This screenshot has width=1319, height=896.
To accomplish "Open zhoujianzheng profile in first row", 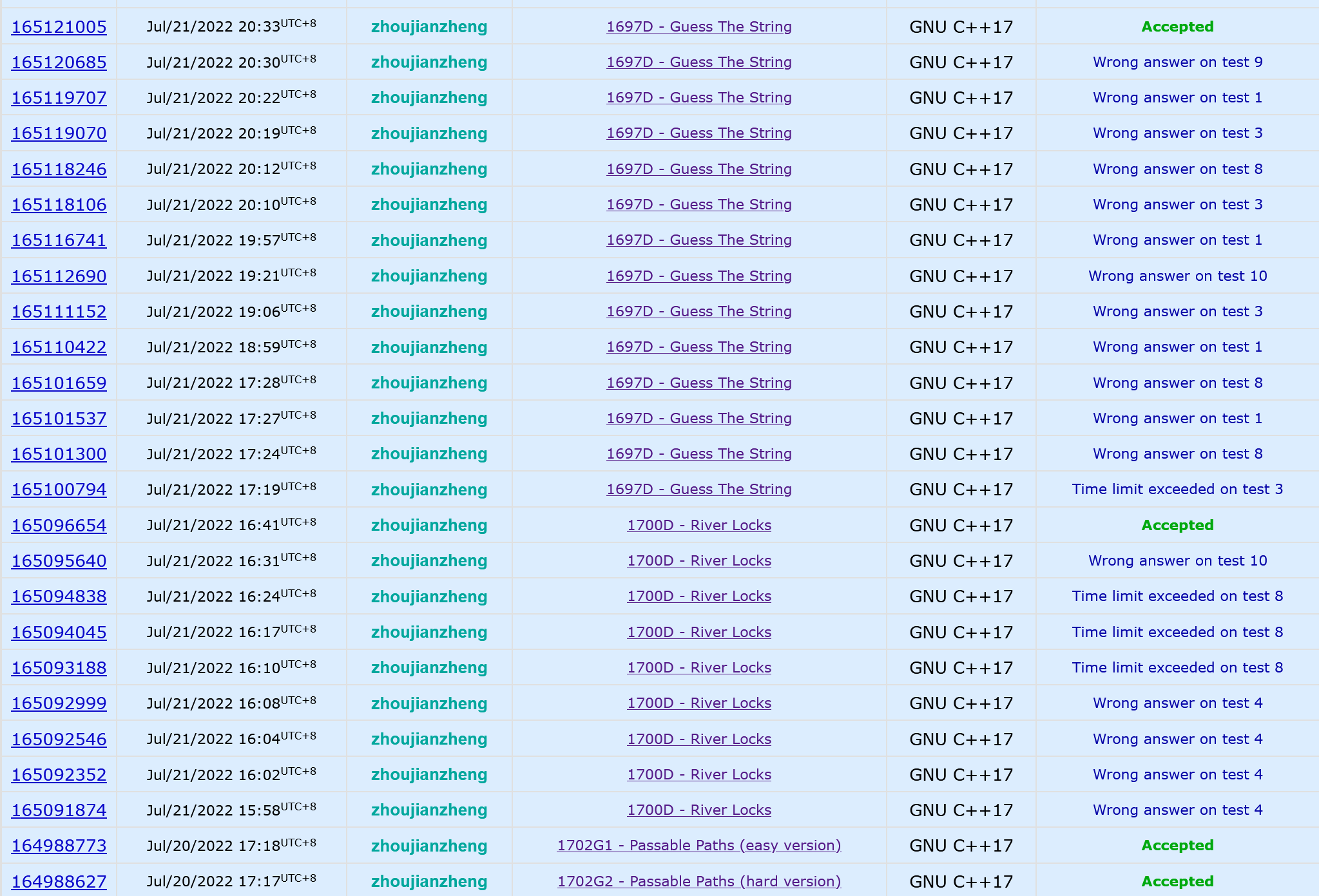I will tap(428, 27).
